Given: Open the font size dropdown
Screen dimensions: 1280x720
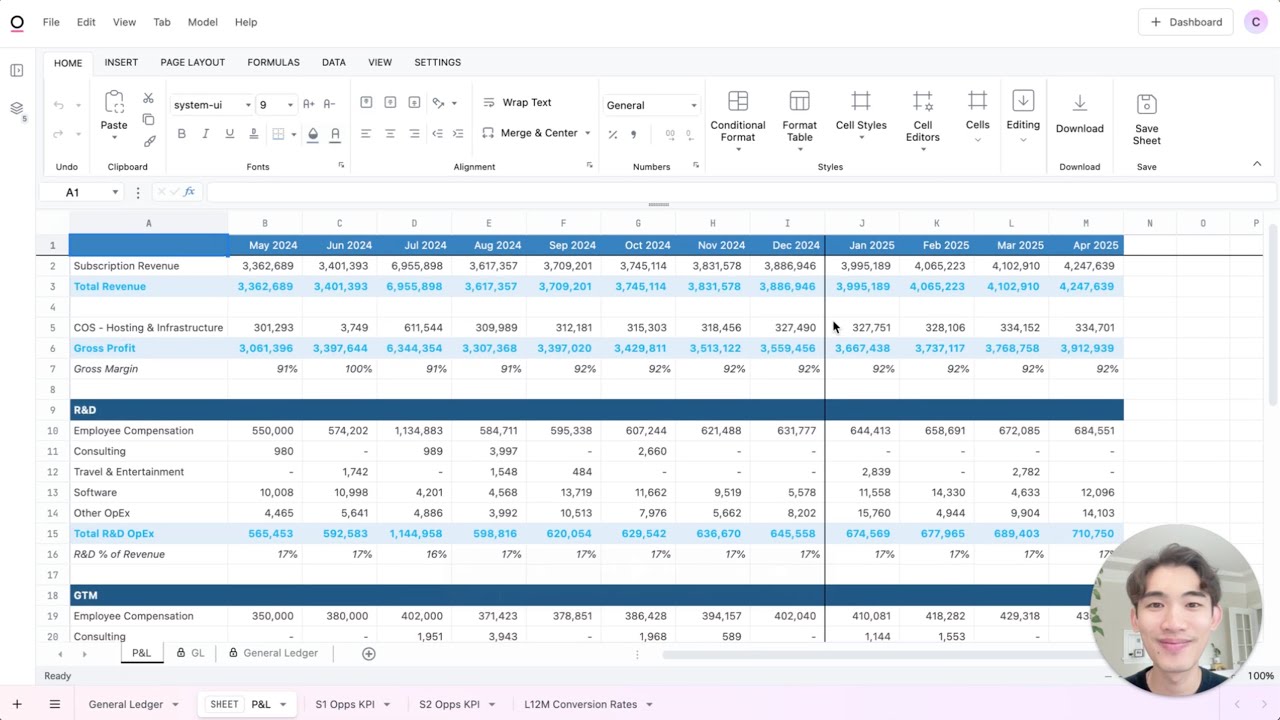Looking at the screenshot, I should click(x=276, y=105).
